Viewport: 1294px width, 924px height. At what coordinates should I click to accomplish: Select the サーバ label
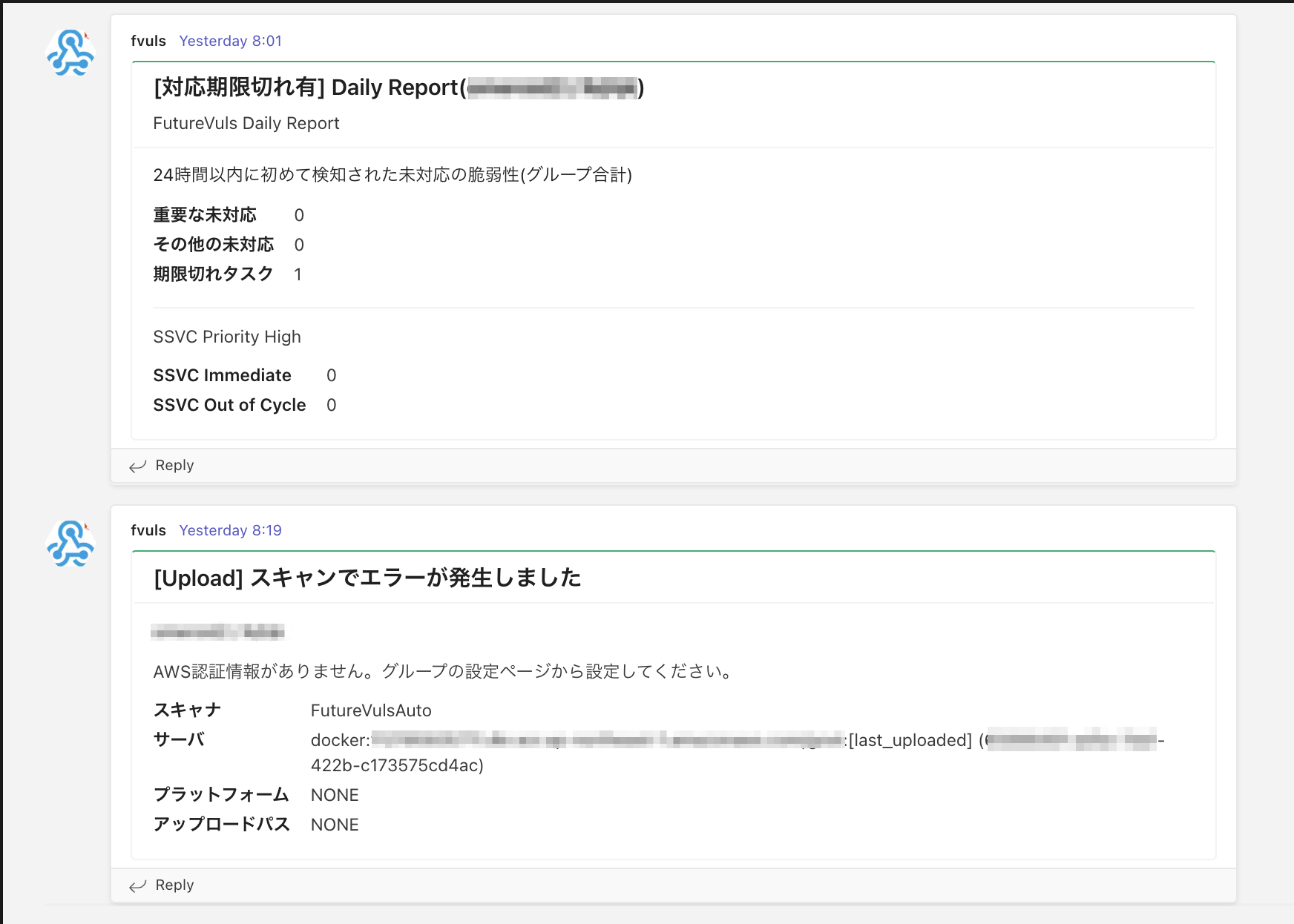[x=179, y=740]
